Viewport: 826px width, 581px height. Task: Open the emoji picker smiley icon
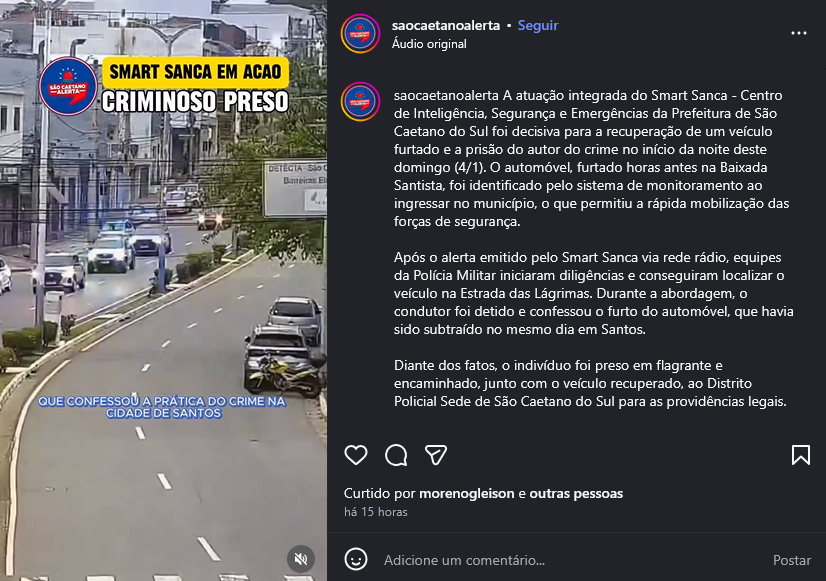356,559
